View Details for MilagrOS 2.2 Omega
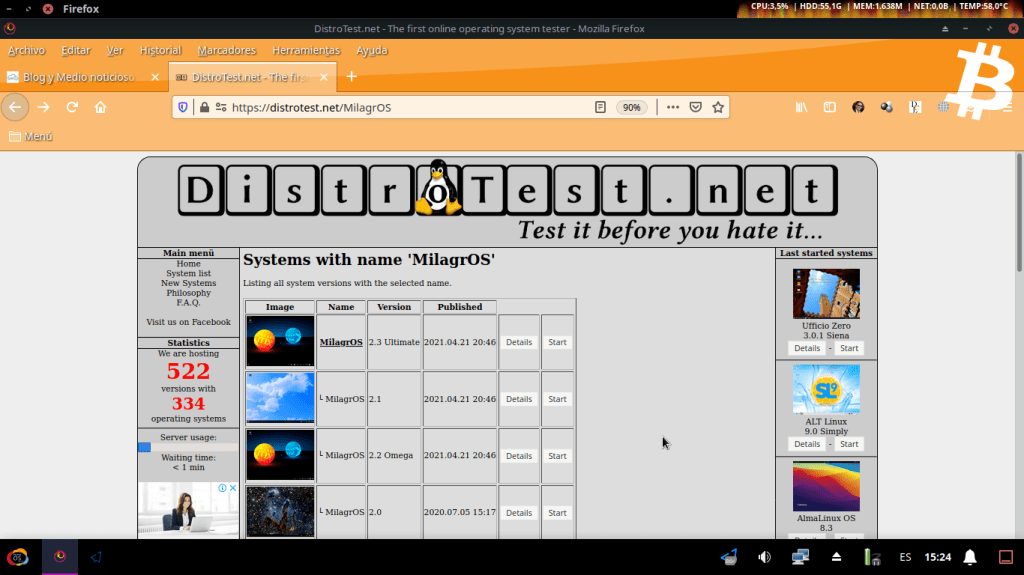 (518, 455)
